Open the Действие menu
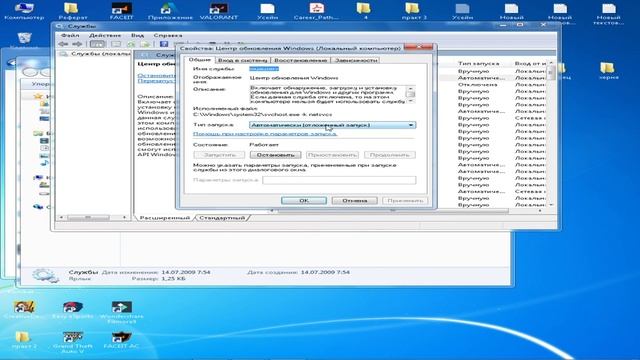The height and width of the screenshot is (360, 640). 105,36
